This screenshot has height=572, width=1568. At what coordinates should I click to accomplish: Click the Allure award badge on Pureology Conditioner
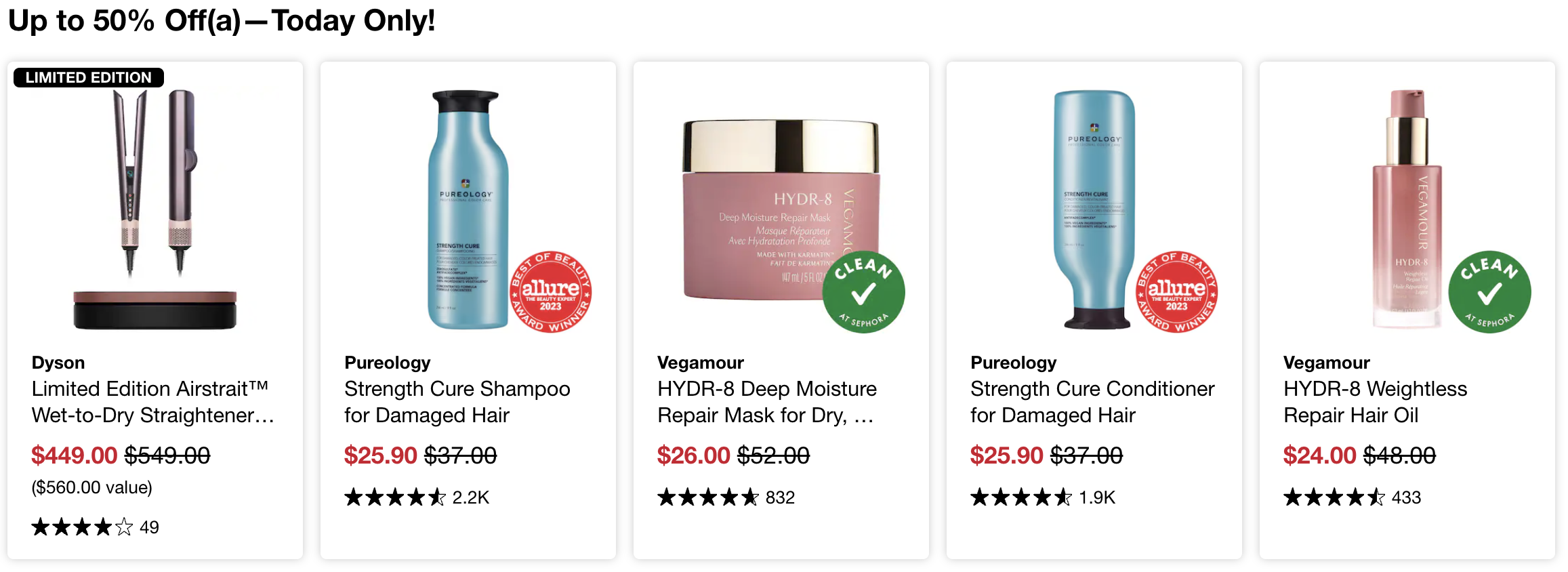click(x=1177, y=292)
